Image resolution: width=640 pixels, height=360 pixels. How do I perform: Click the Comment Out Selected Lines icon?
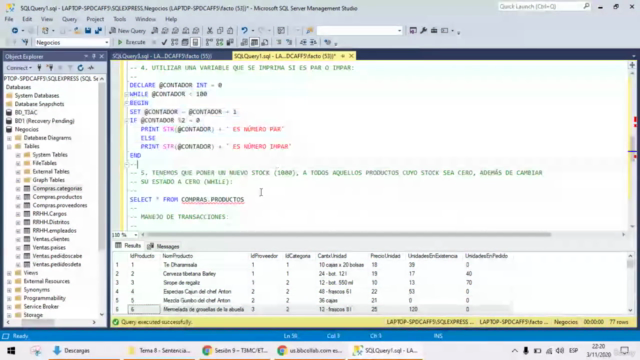(x=279, y=42)
